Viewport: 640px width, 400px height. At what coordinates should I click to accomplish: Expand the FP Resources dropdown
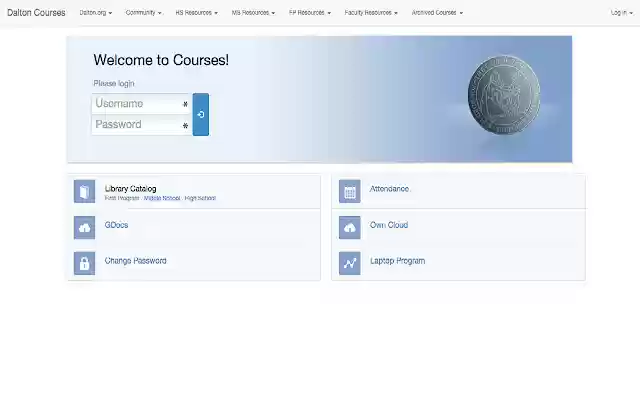point(310,13)
